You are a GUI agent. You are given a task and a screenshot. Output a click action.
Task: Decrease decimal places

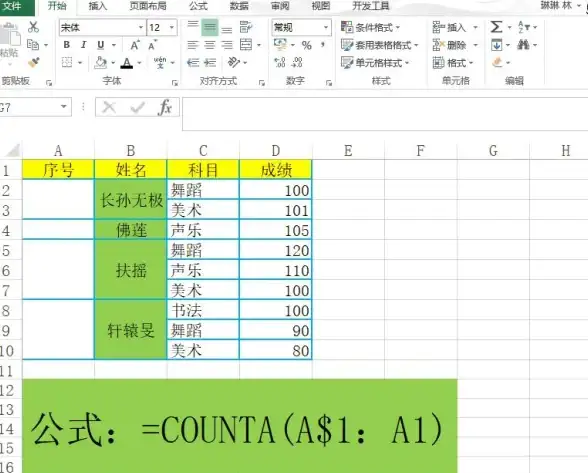tap(297, 62)
